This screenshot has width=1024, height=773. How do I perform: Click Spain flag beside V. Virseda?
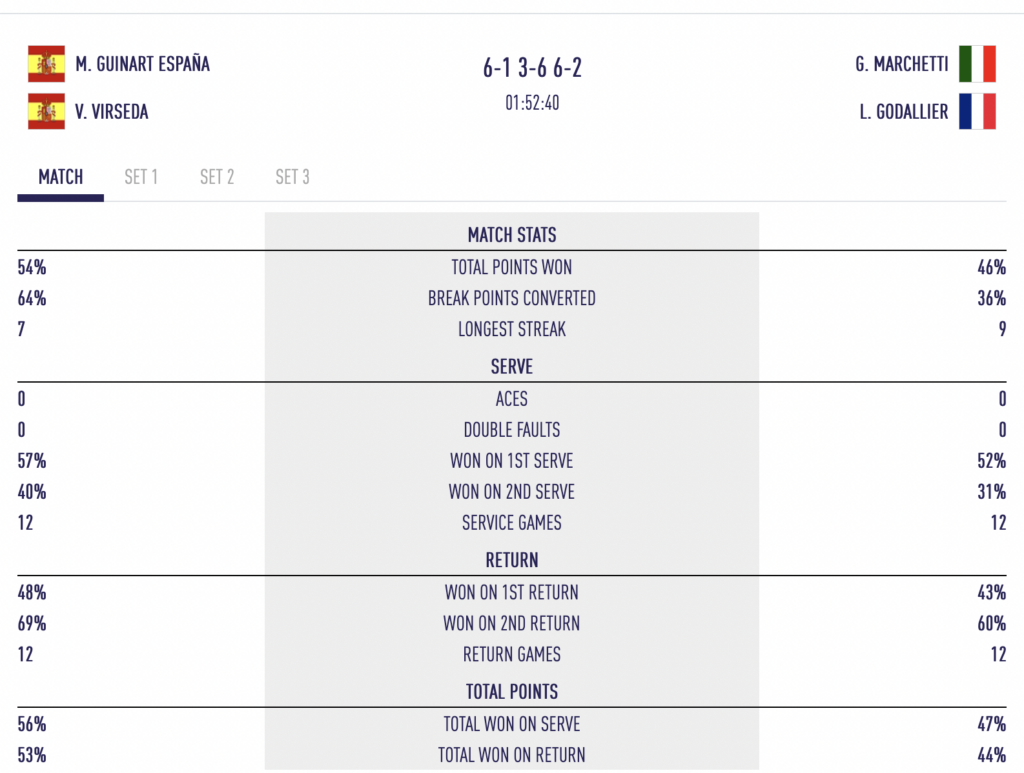(x=46, y=111)
